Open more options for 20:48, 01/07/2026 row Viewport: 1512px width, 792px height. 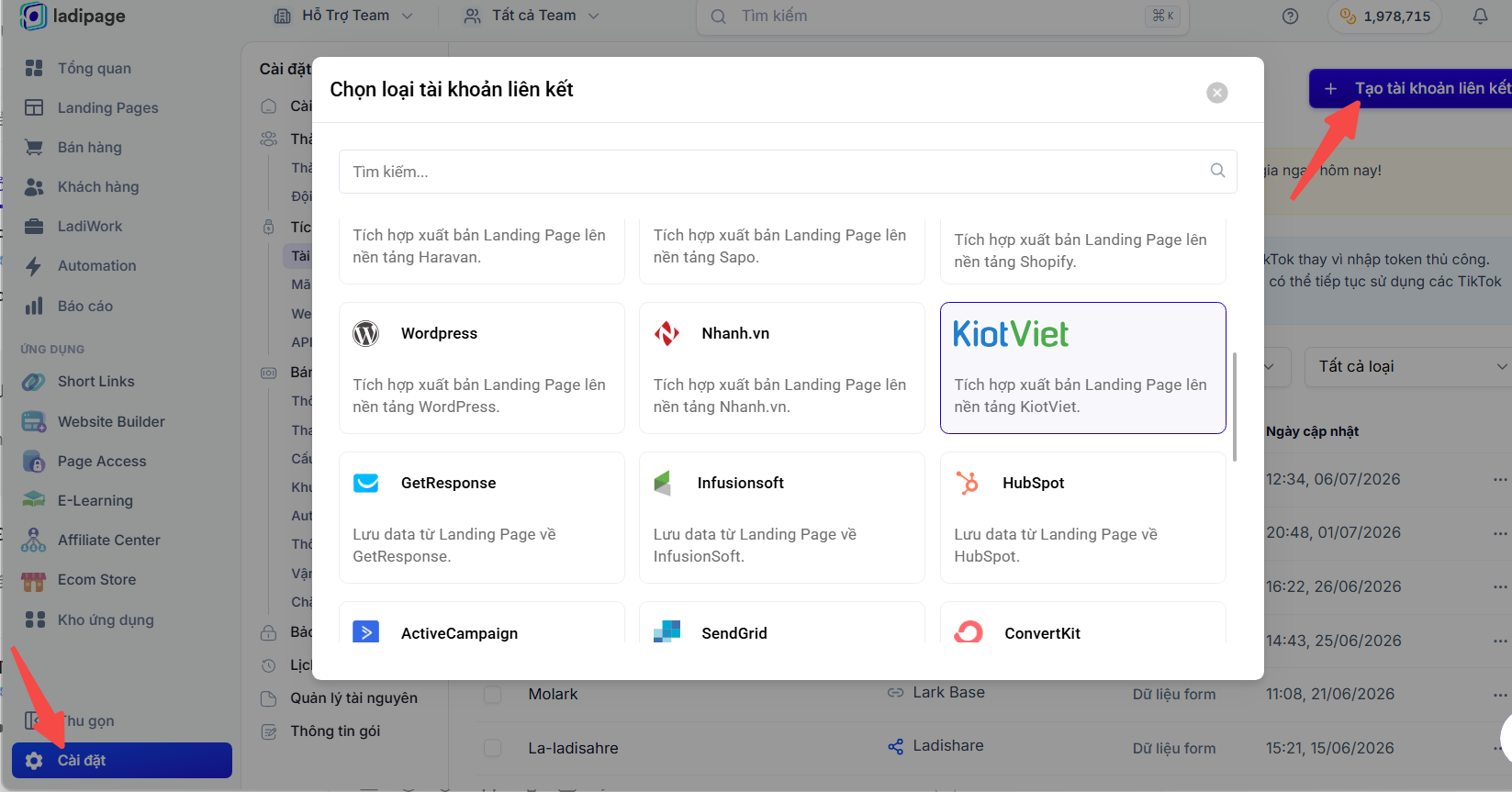[1500, 532]
